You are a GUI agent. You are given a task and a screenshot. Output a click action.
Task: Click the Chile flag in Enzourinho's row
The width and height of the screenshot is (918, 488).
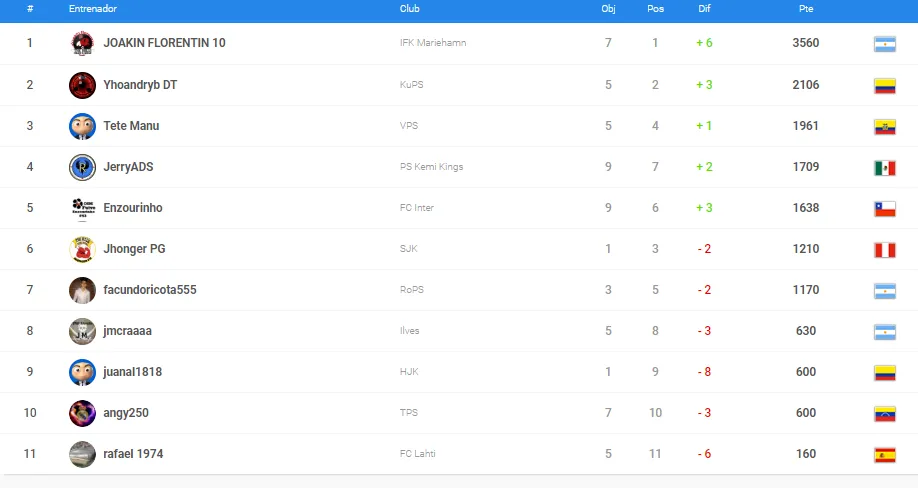(x=885, y=209)
